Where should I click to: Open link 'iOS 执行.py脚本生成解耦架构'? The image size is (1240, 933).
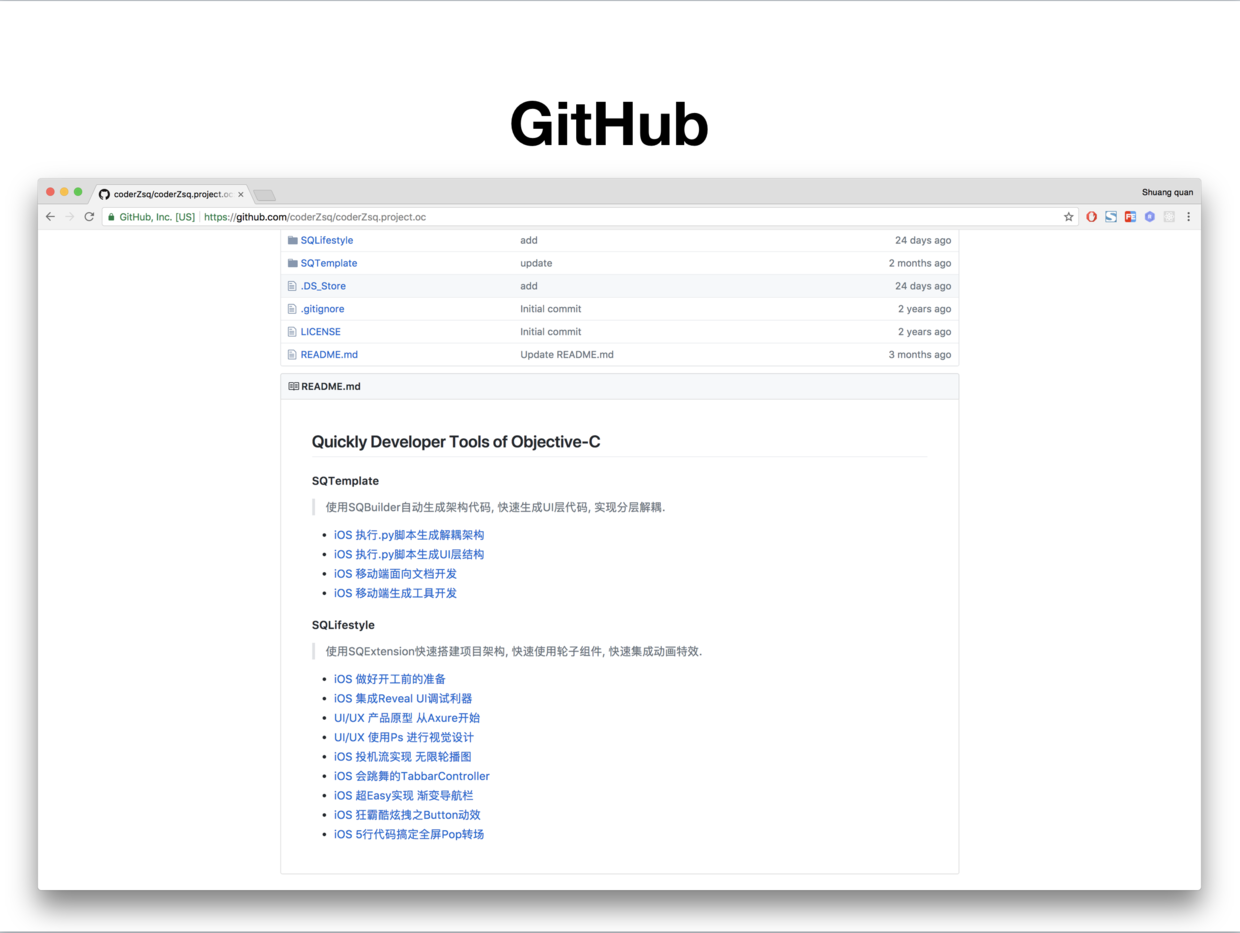(x=409, y=535)
